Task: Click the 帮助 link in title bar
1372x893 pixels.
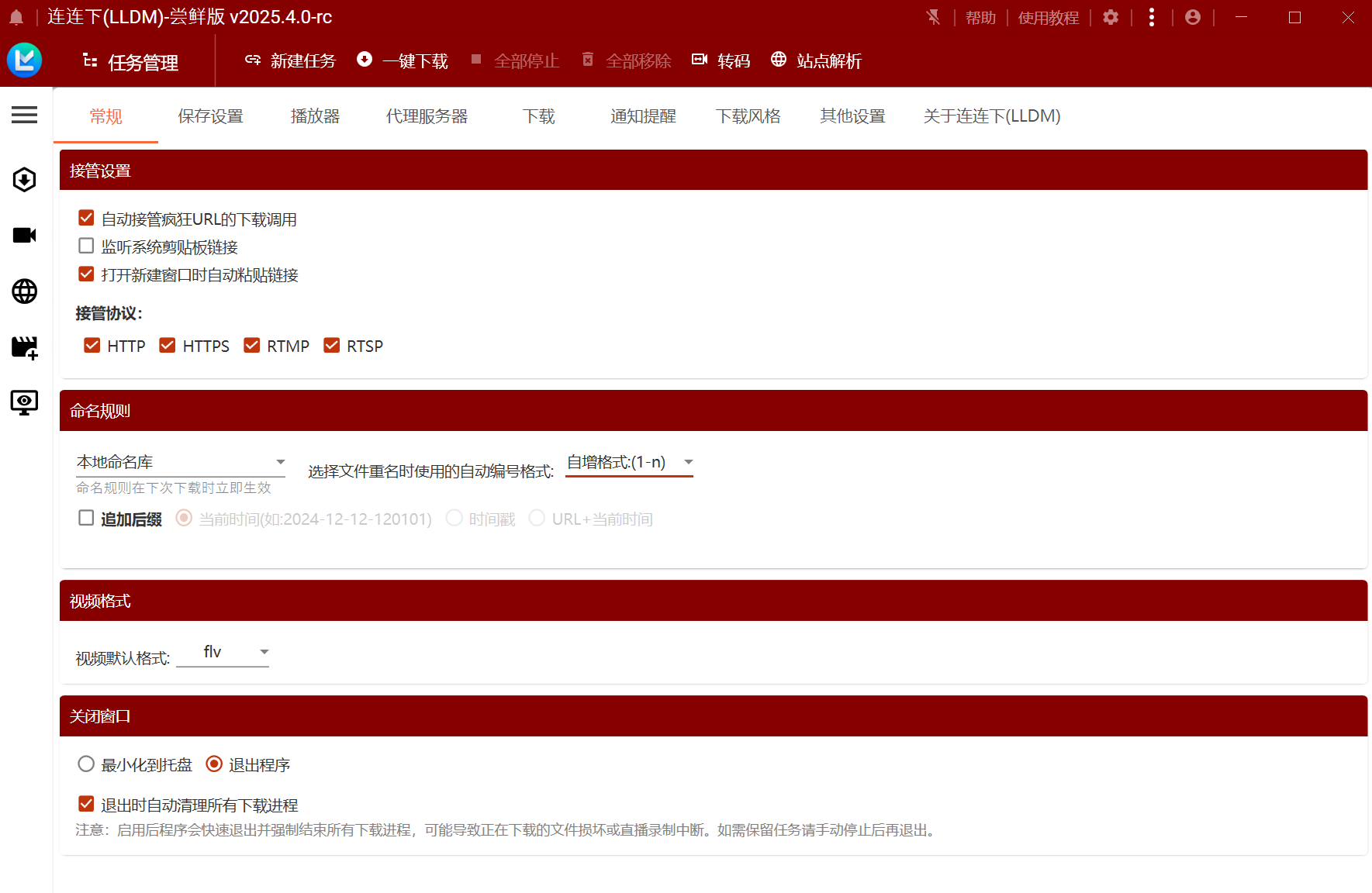Action: click(980, 17)
